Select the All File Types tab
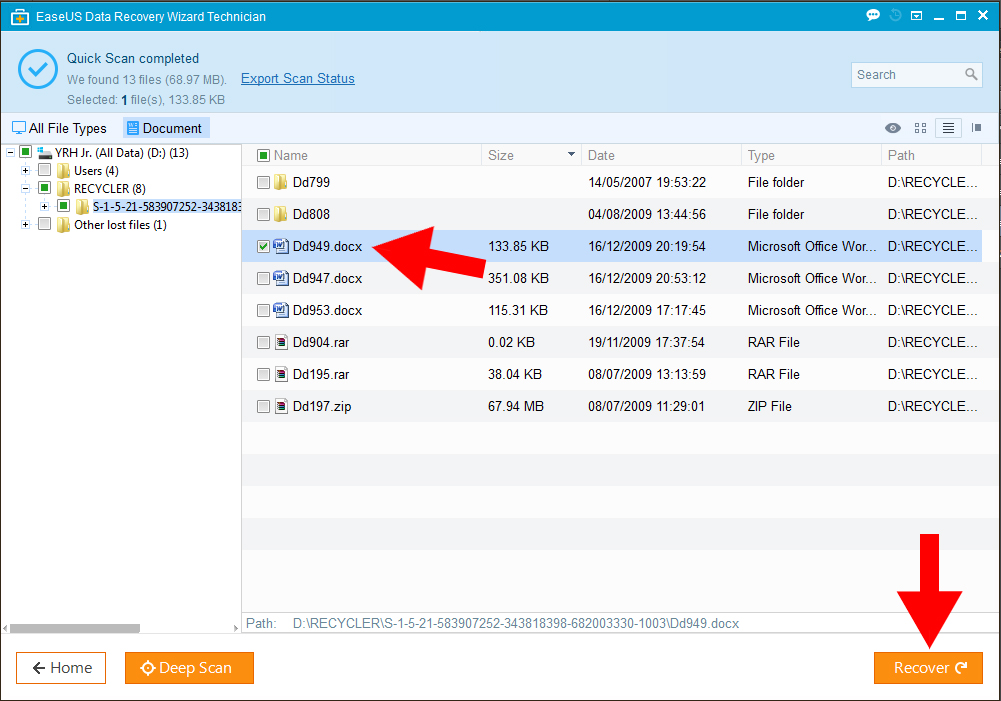The height and width of the screenshot is (701, 1001). click(59, 128)
